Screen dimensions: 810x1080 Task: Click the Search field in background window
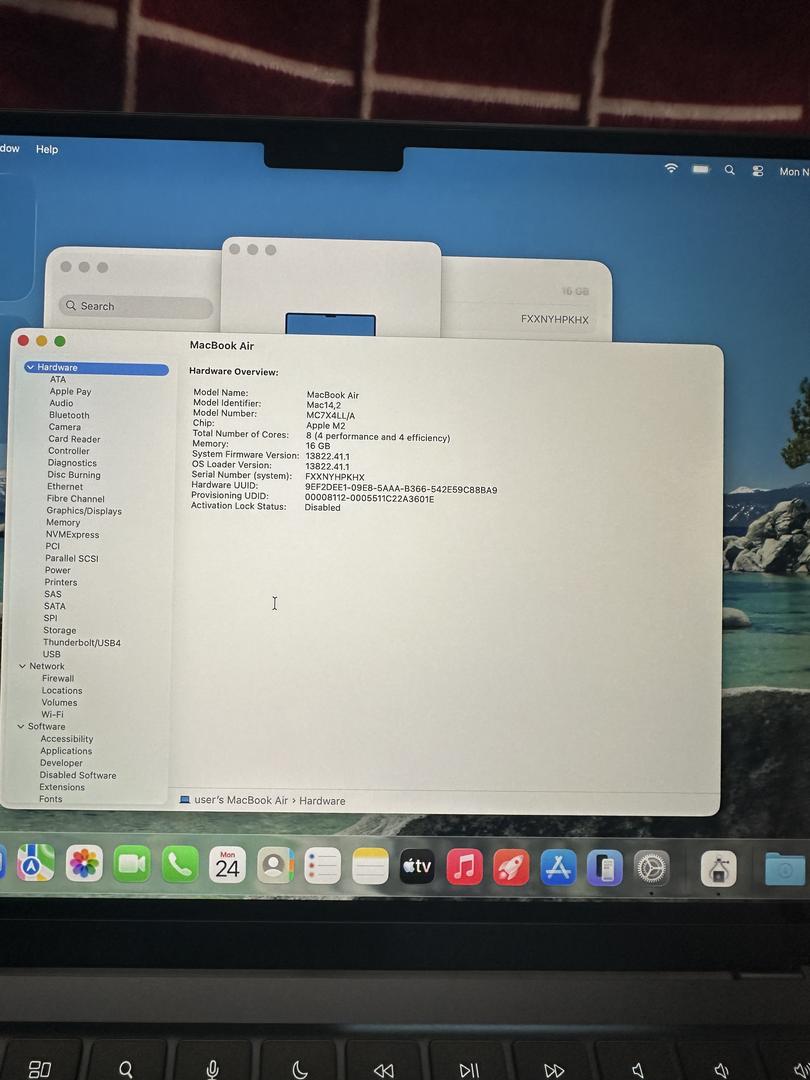[136, 307]
